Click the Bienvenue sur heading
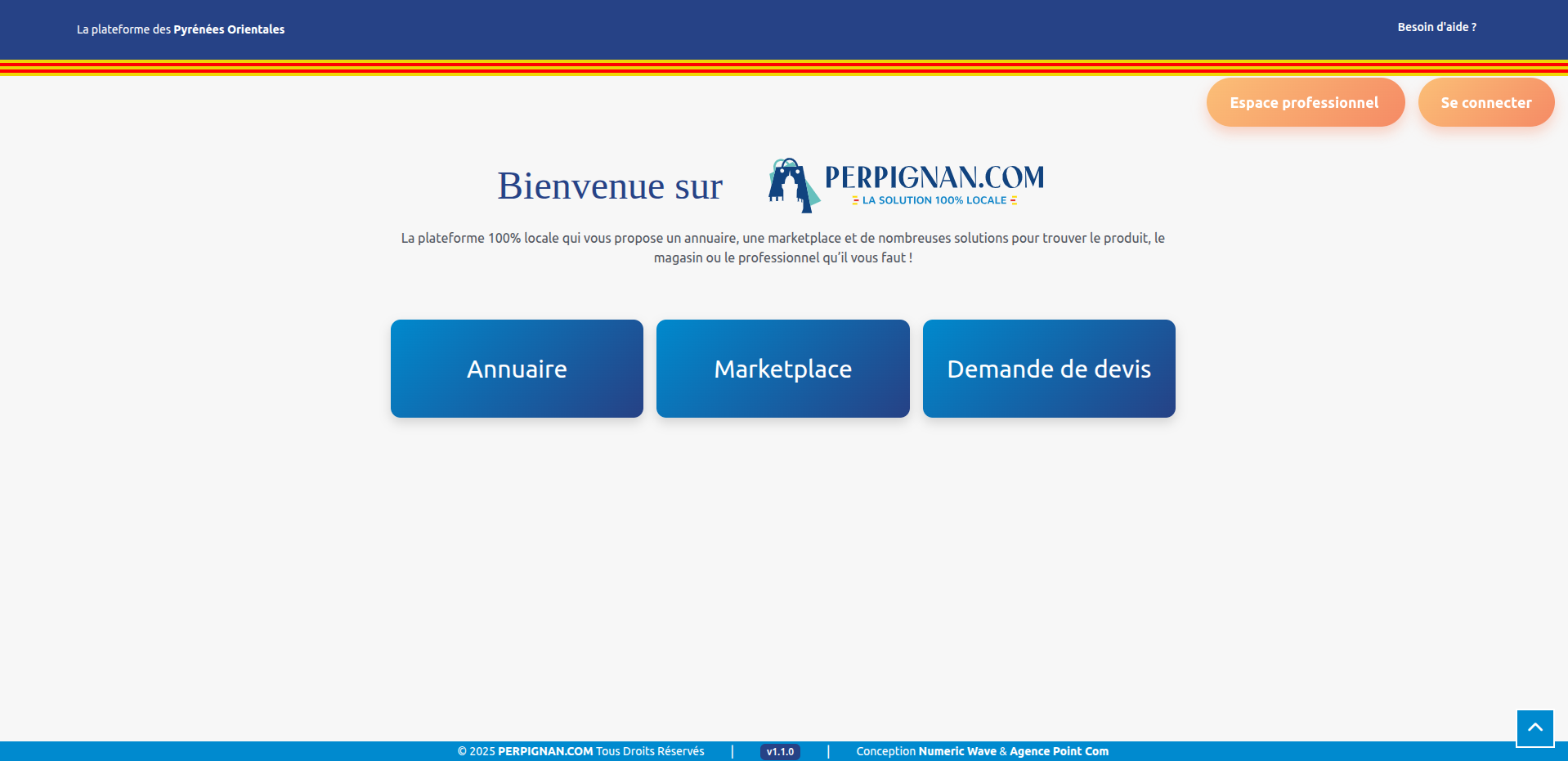The image size is (1568, 761). (609, 186)
